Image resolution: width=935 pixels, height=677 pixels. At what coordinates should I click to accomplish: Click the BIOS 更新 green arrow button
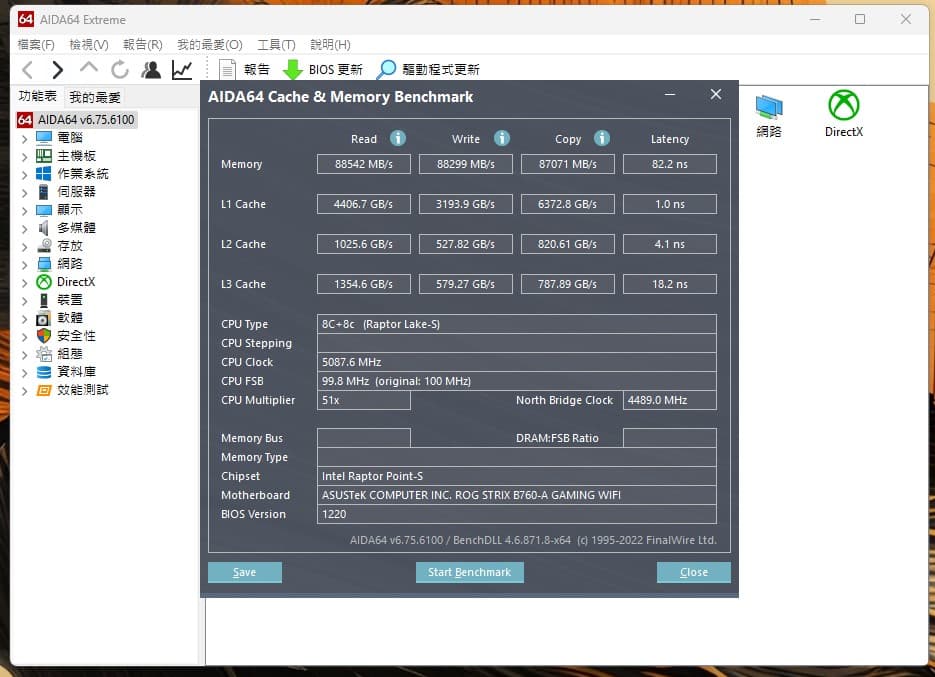click(323, 70)
